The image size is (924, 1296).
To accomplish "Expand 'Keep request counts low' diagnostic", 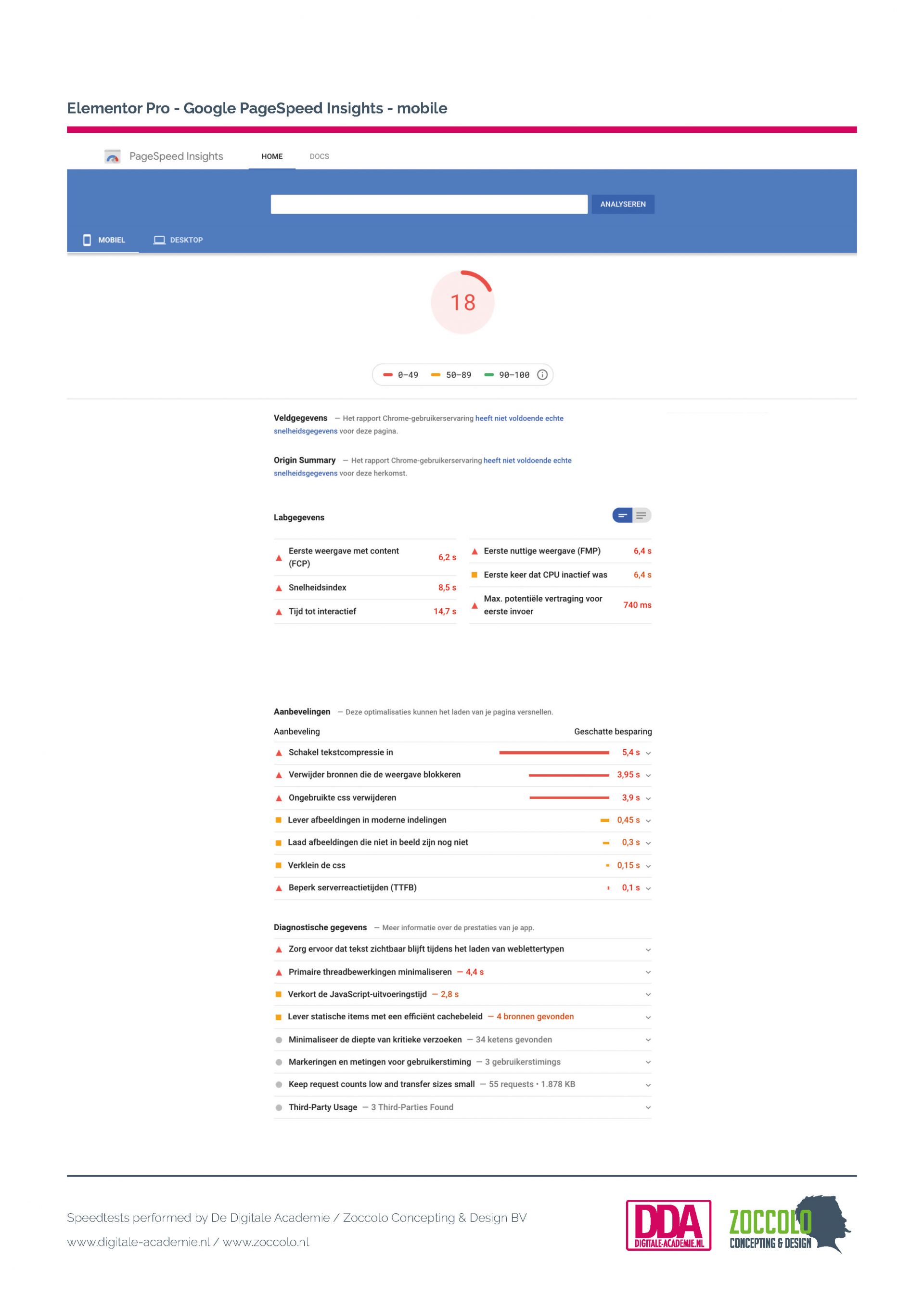I will [462, 1084].
